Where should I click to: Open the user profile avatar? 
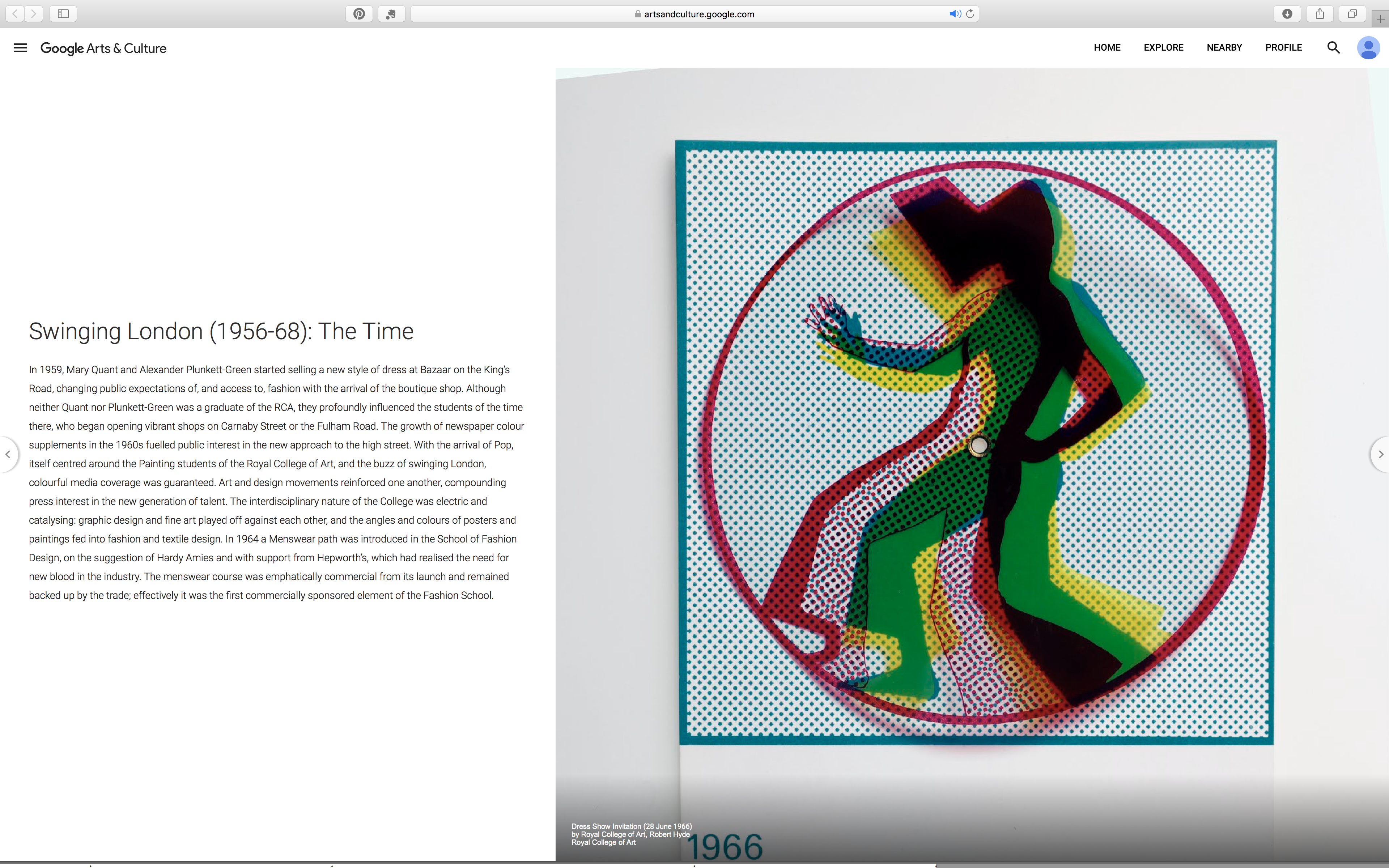click(x=1368, y=48)
